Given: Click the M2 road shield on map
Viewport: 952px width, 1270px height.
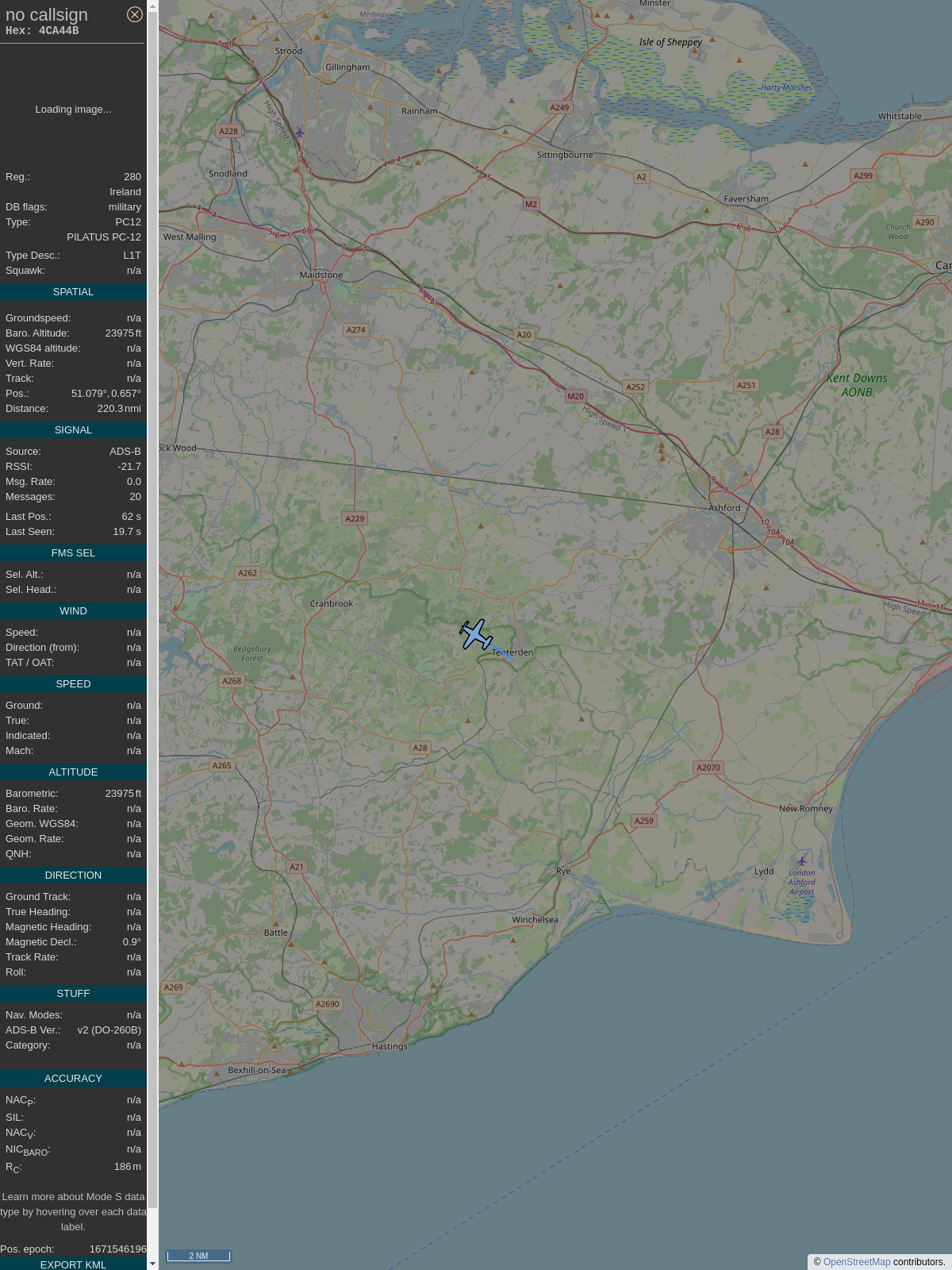Looking at the screenshot, I should tap(531, 204).
